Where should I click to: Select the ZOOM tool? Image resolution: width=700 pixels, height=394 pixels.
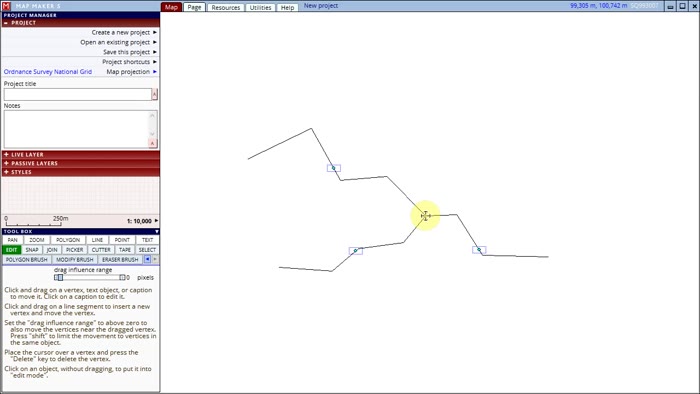click(37, 240)
